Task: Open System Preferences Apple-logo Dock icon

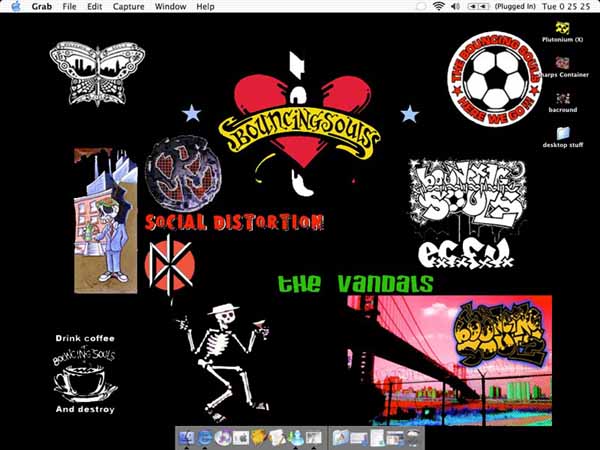Action: pyautogui.click(x=241, y=438)
